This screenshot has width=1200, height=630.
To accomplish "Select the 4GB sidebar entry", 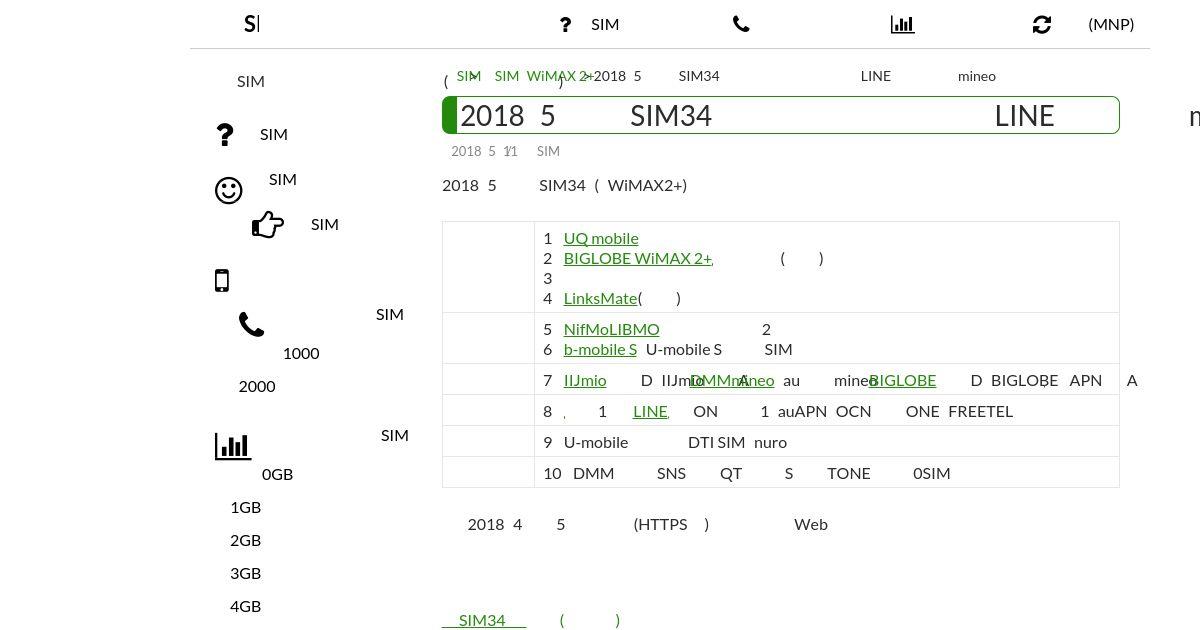I will [245, 606].
